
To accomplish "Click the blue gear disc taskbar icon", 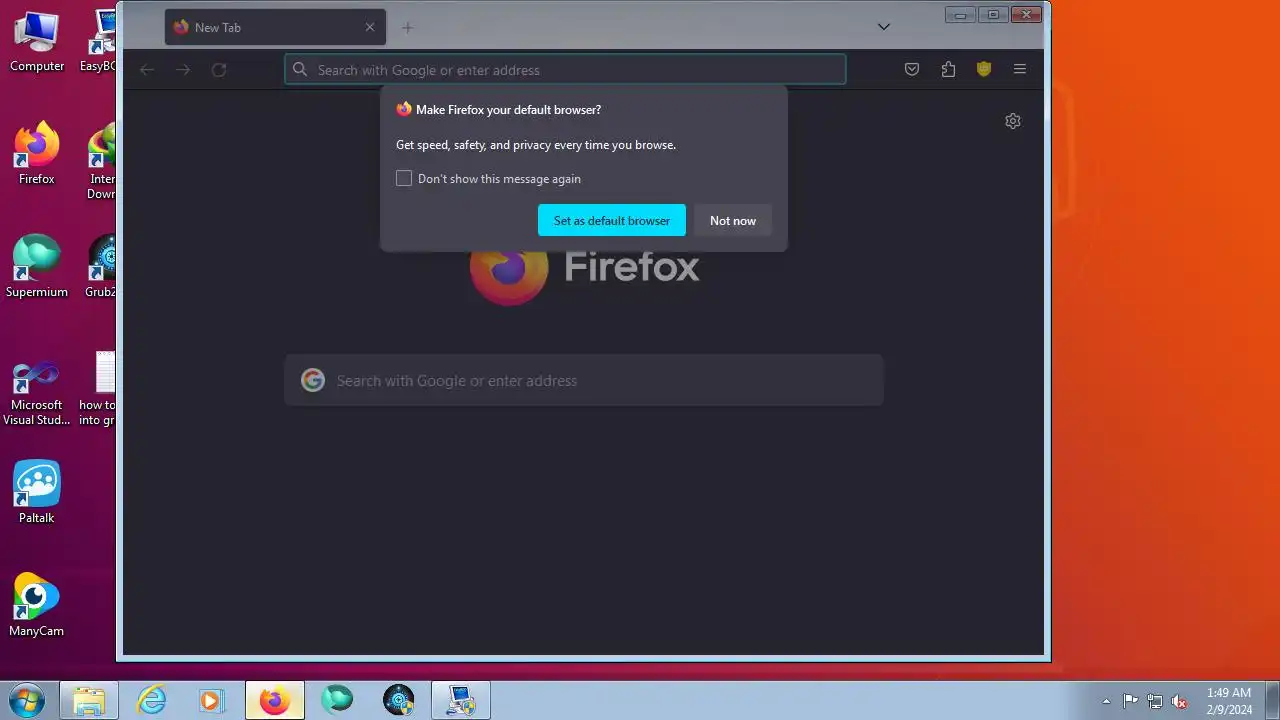I will coord(399,700).
